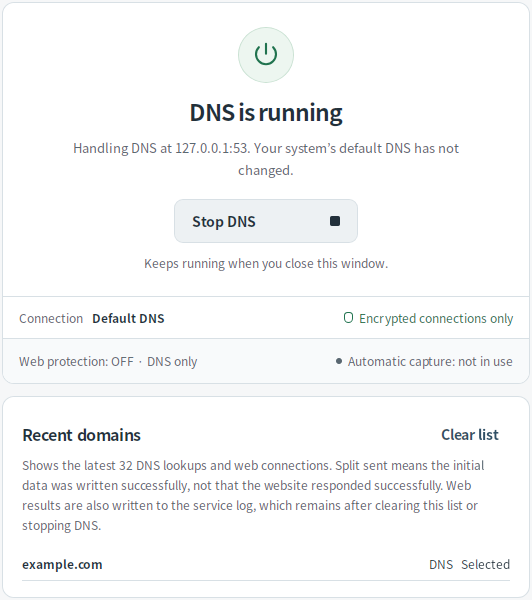
Task: Select the example.com domain entry
Action: pos(62,564)
